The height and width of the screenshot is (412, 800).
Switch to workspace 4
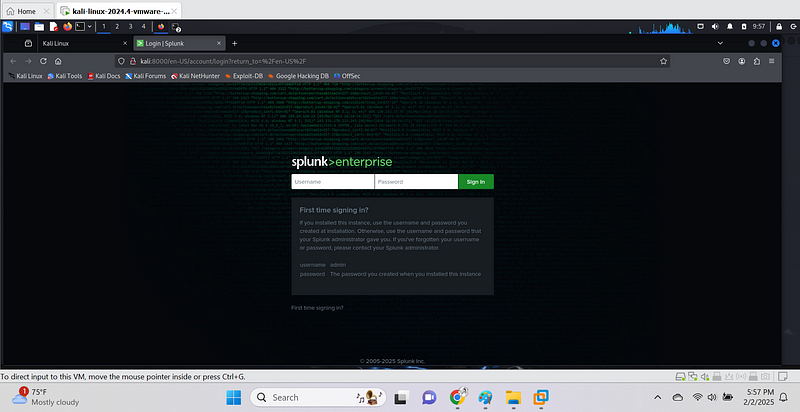click(x=143, y=27)
